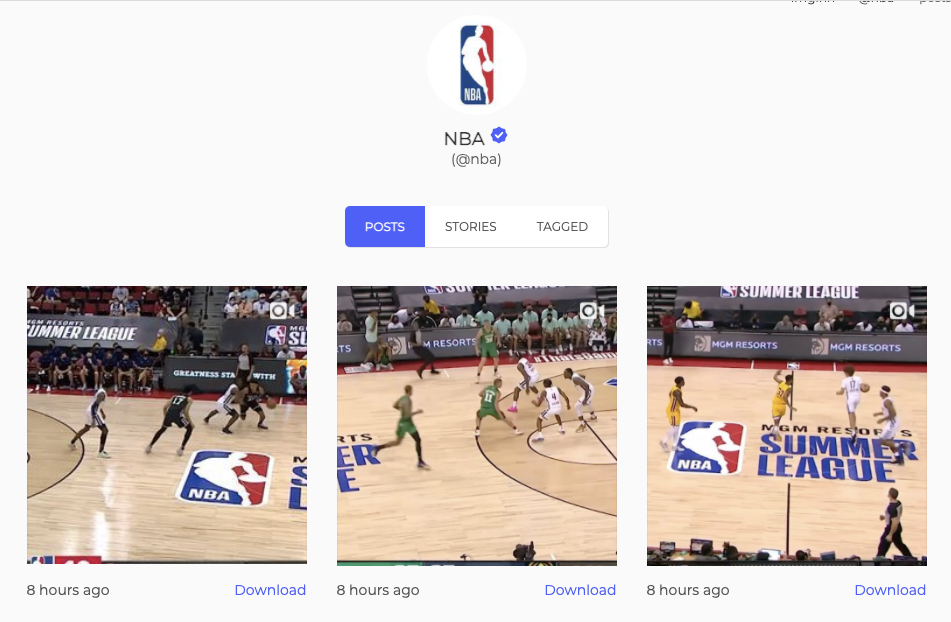Open the middle post thumbnail with green jerseys

click(x=477, y=426)
